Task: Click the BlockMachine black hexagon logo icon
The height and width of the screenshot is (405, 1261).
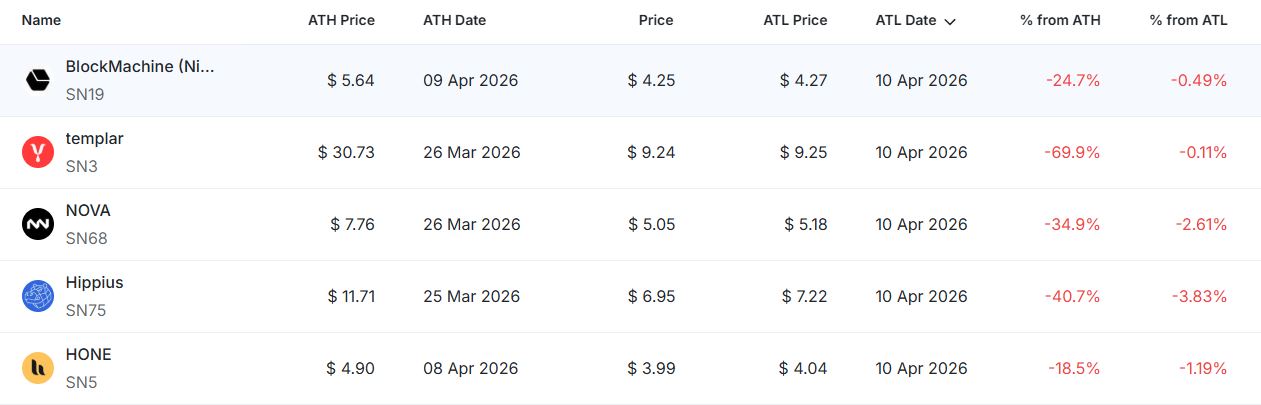Action: pyautogui.click(x=37, y=81)
